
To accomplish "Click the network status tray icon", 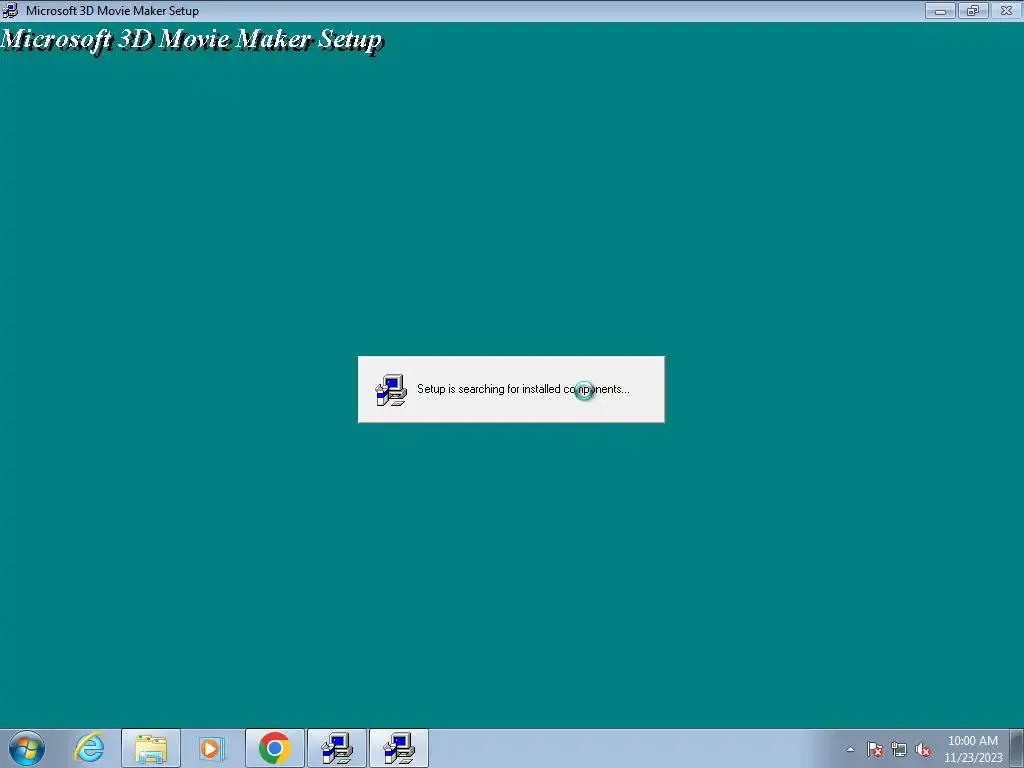I will 899,749.
